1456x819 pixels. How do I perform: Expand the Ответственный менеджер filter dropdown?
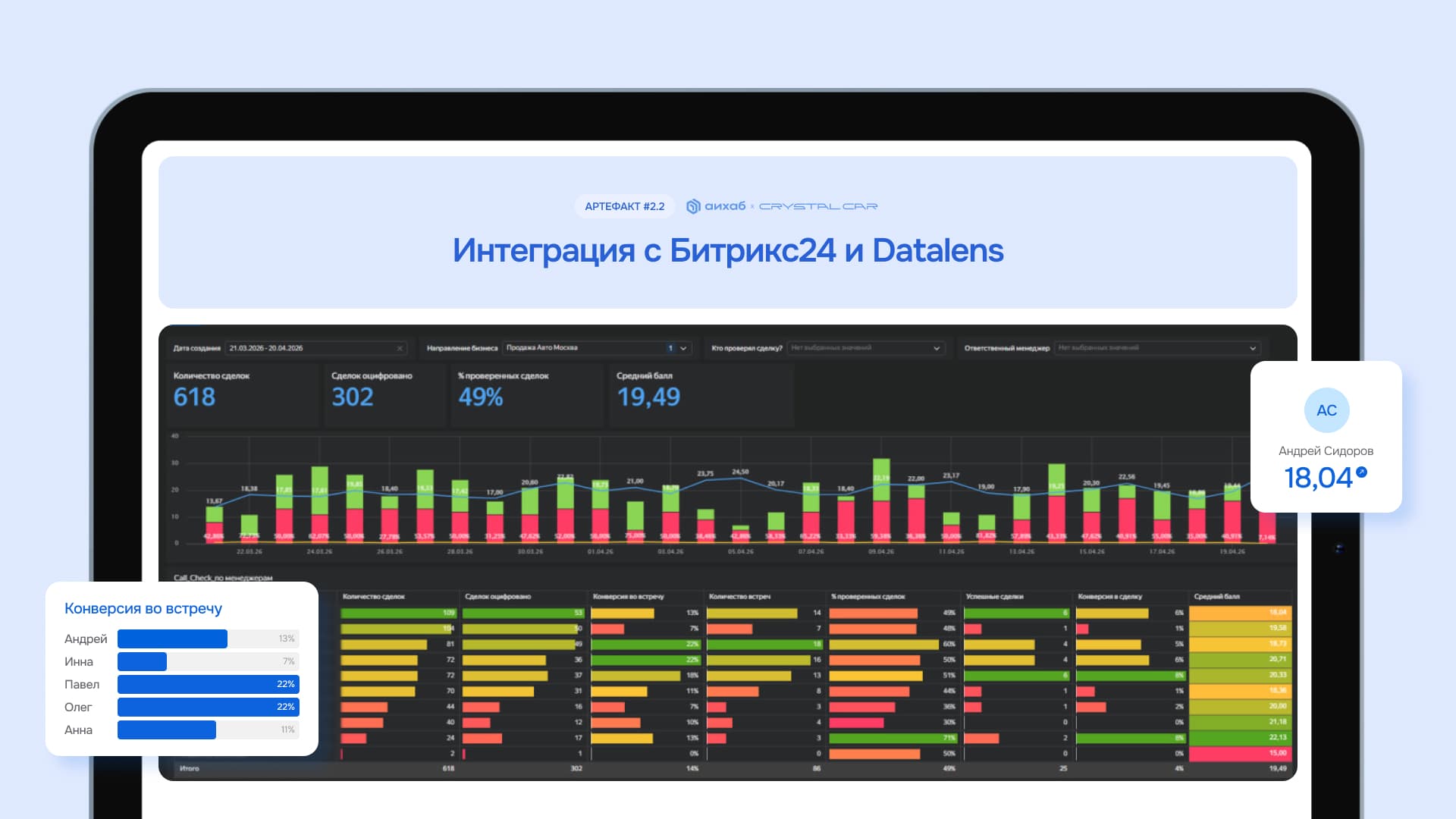click(x=1253, y=348)
